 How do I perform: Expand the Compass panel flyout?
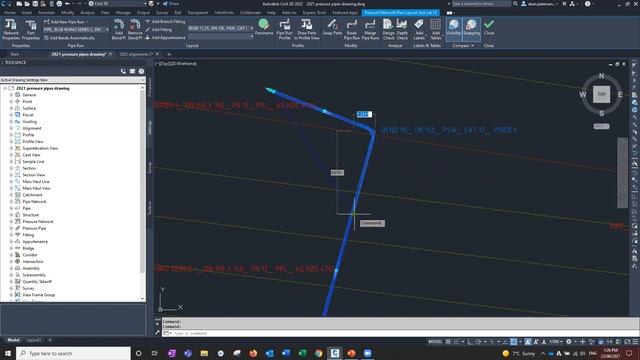click(x=463, y=46)
